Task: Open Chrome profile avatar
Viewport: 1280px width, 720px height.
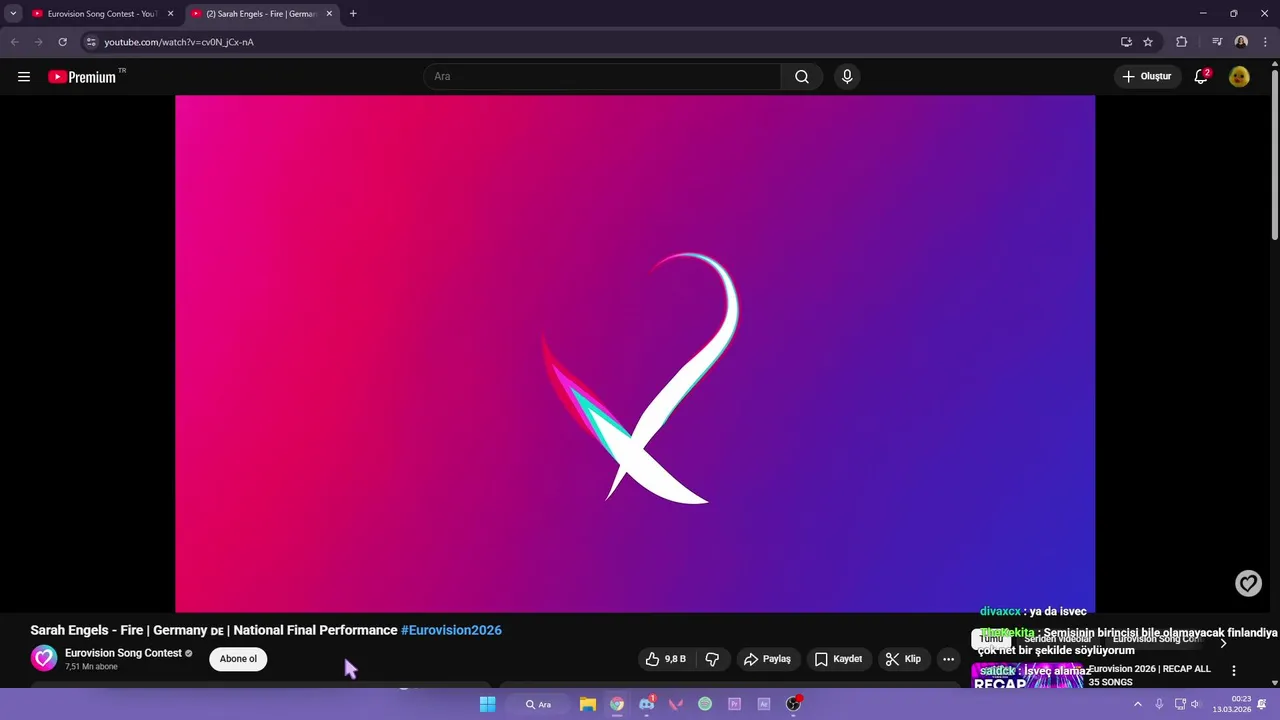Action: point(1241,42)
